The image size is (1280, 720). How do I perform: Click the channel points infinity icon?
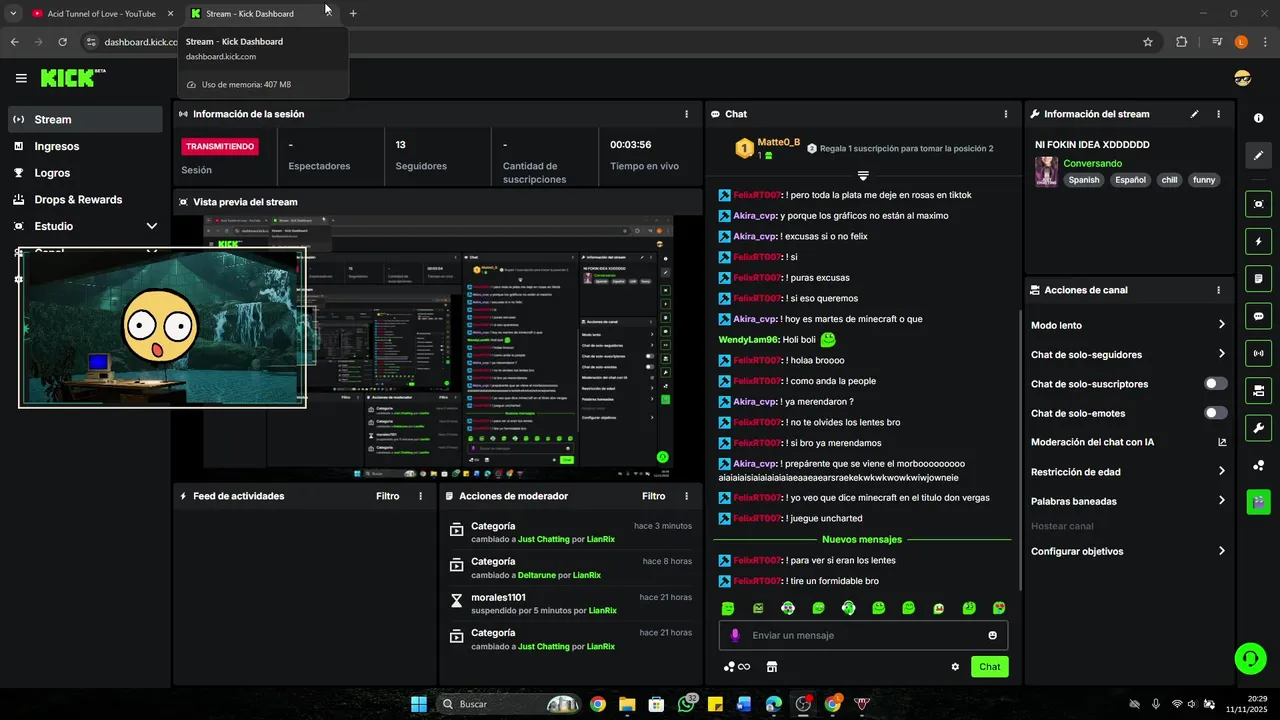tap(737, 667)
